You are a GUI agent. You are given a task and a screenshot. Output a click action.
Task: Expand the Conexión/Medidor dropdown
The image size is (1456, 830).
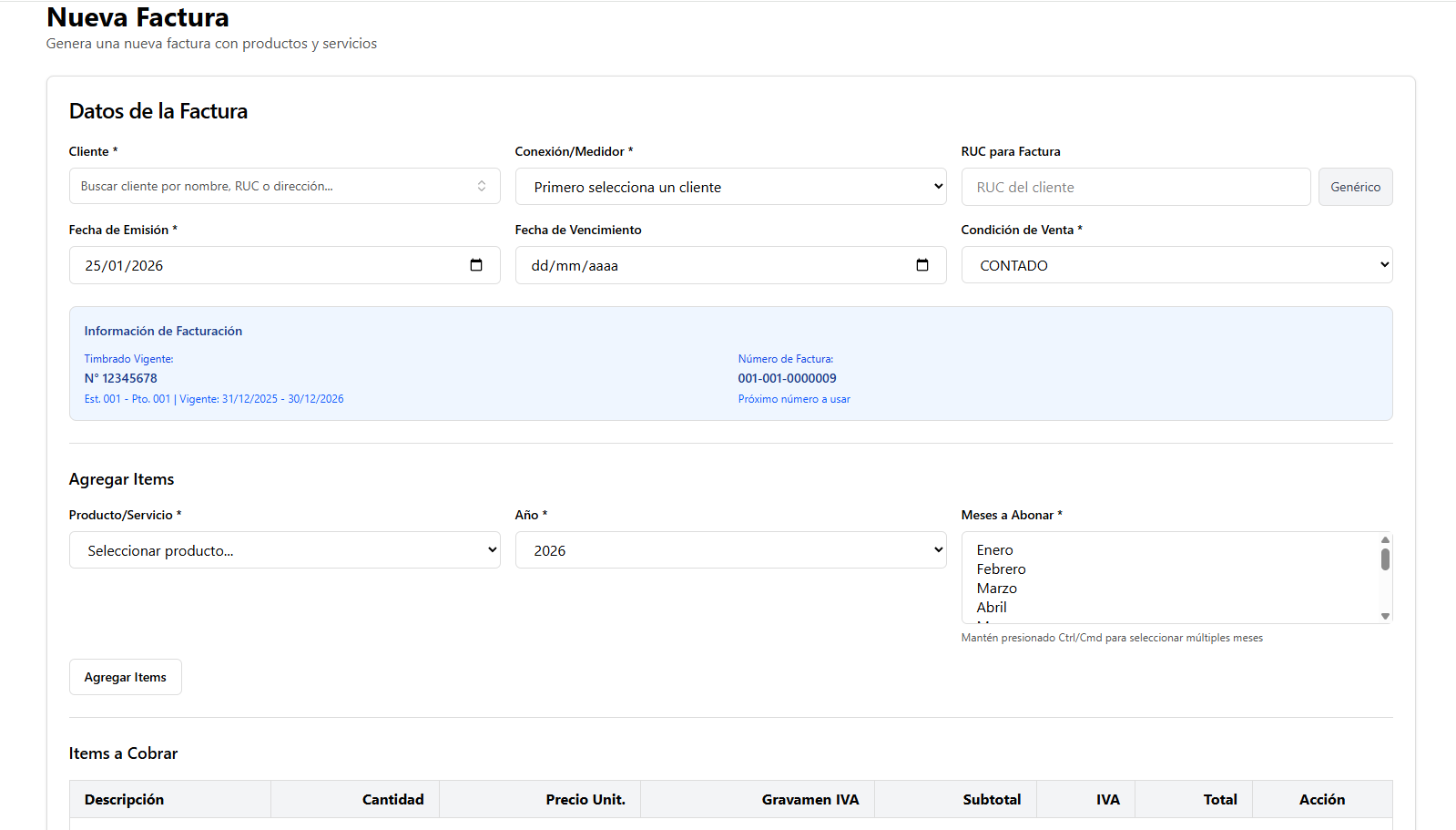coord(730,187)
